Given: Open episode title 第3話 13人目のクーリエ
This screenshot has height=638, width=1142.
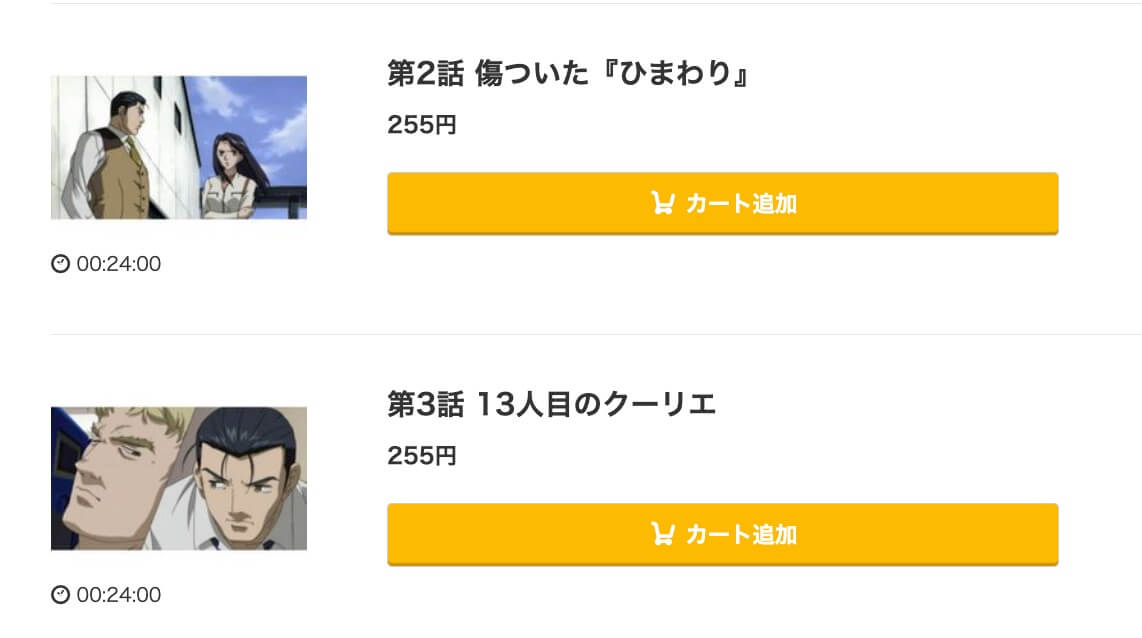Looking at the screenshot, I should pyautogui.click(x=555, y=404).
